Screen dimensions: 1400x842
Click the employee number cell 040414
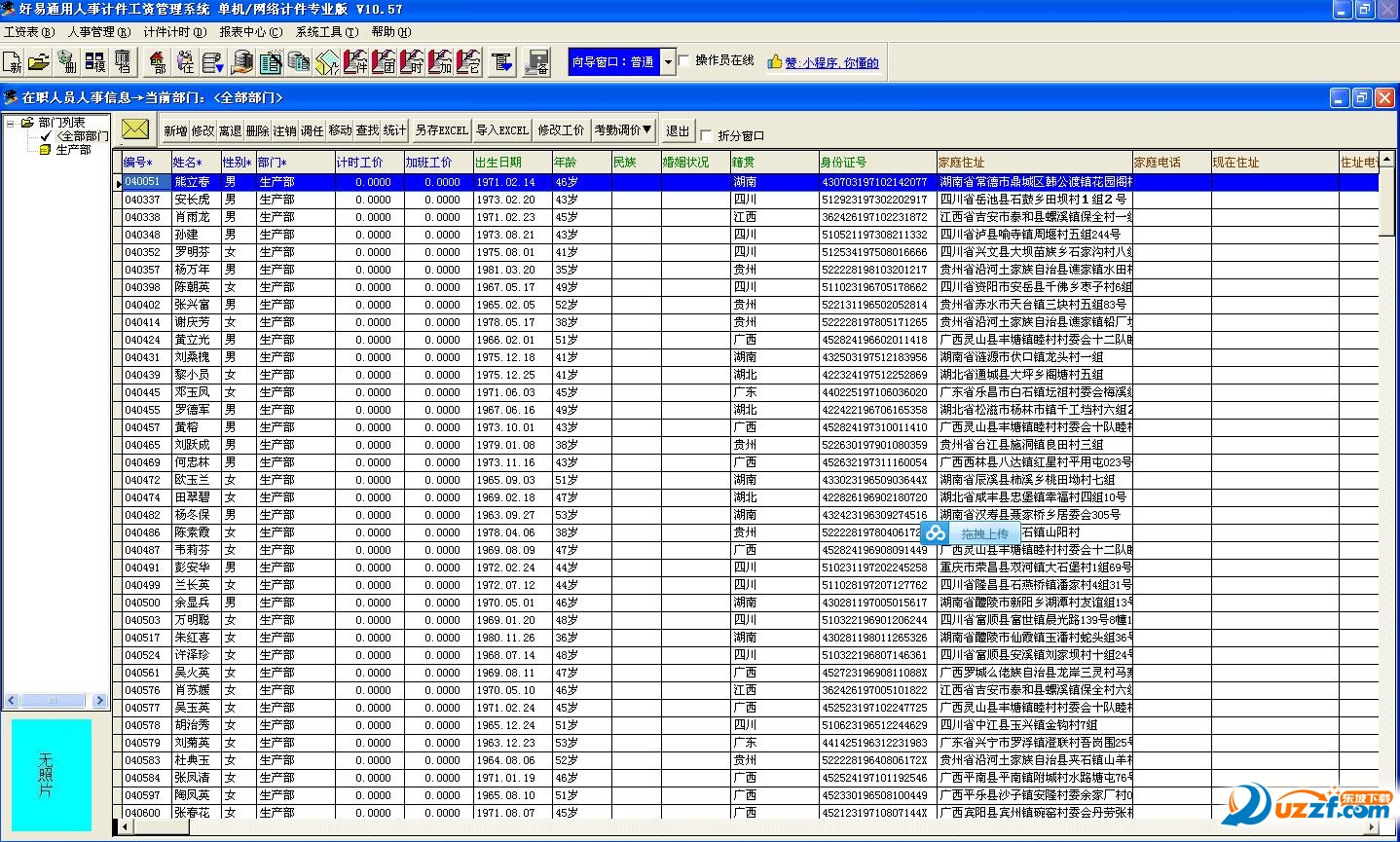point(146,322)
